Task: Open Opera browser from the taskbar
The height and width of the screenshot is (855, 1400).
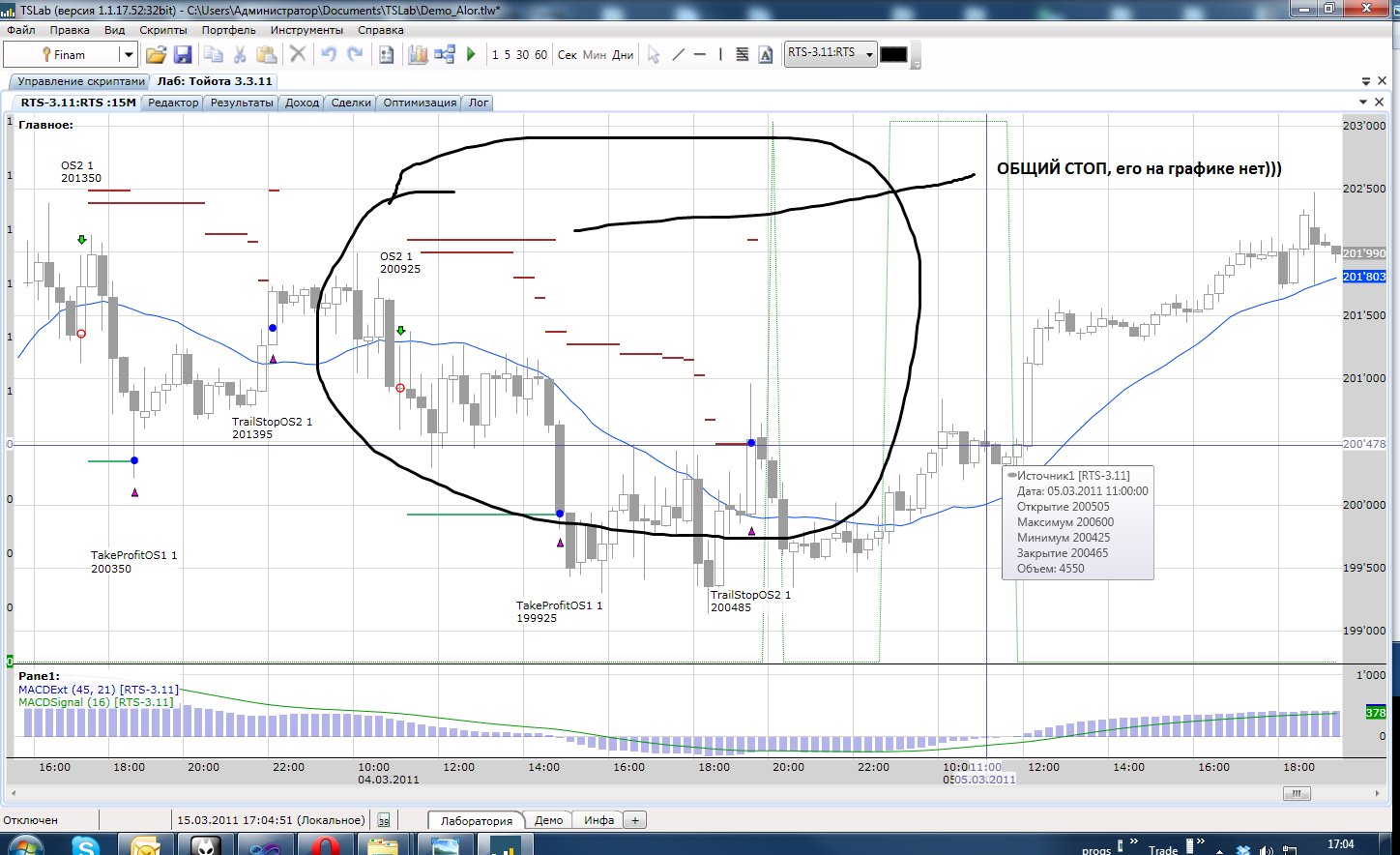Action: coord(326,846)
